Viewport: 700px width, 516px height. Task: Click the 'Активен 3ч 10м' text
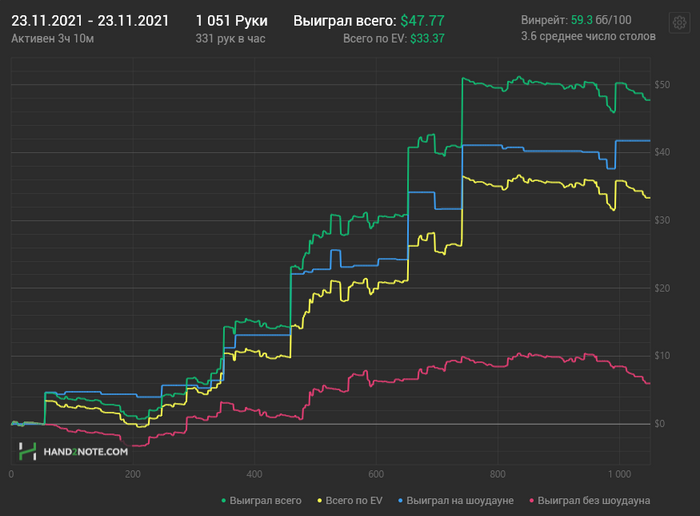(x=53, y=39)
